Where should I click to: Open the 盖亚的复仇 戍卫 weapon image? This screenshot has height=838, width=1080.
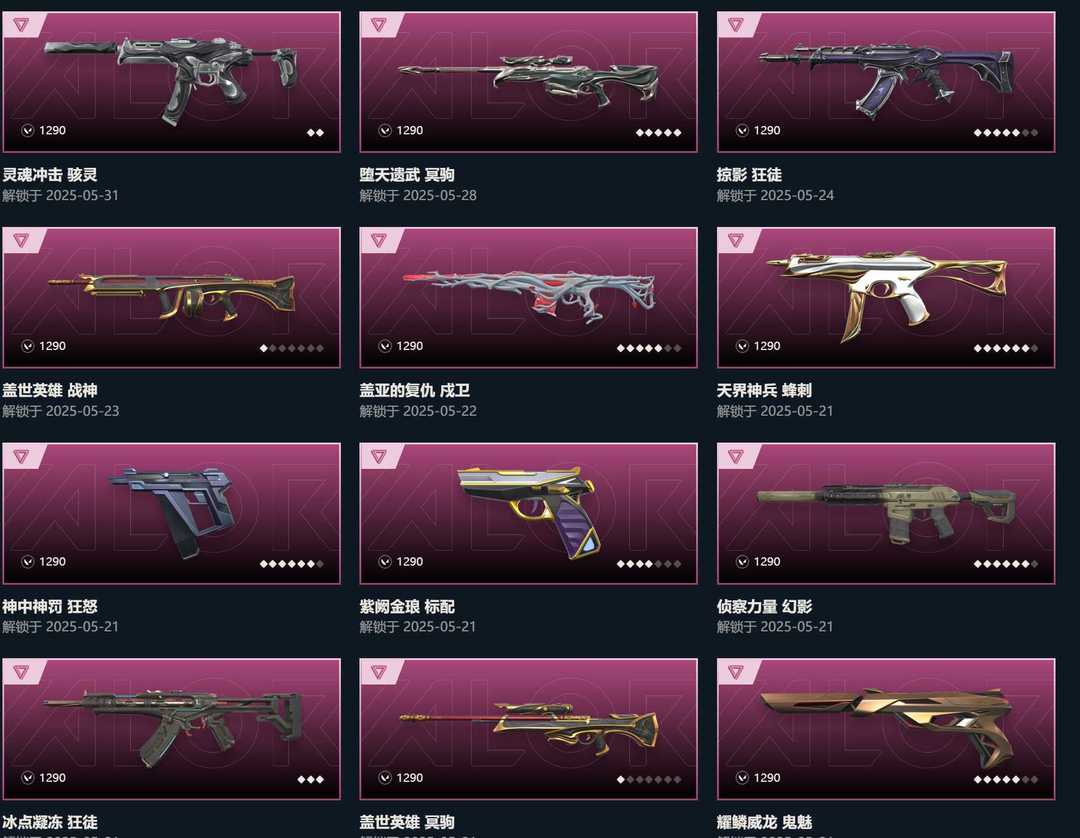click(529, 296)
